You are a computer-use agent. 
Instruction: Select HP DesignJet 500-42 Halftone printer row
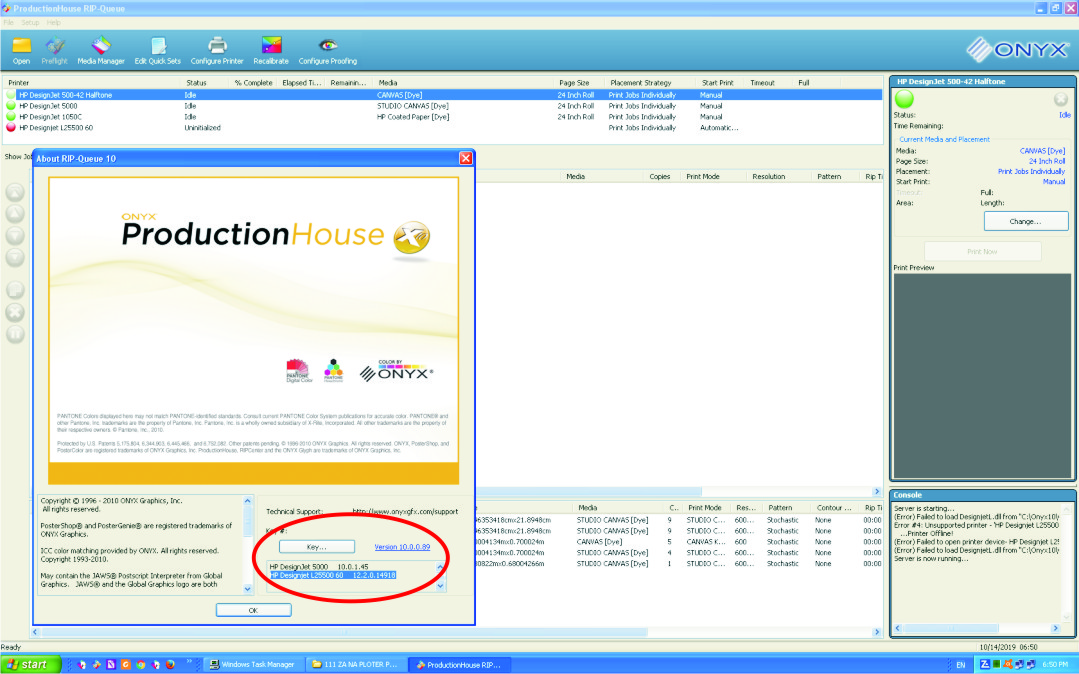pos(443,95)
